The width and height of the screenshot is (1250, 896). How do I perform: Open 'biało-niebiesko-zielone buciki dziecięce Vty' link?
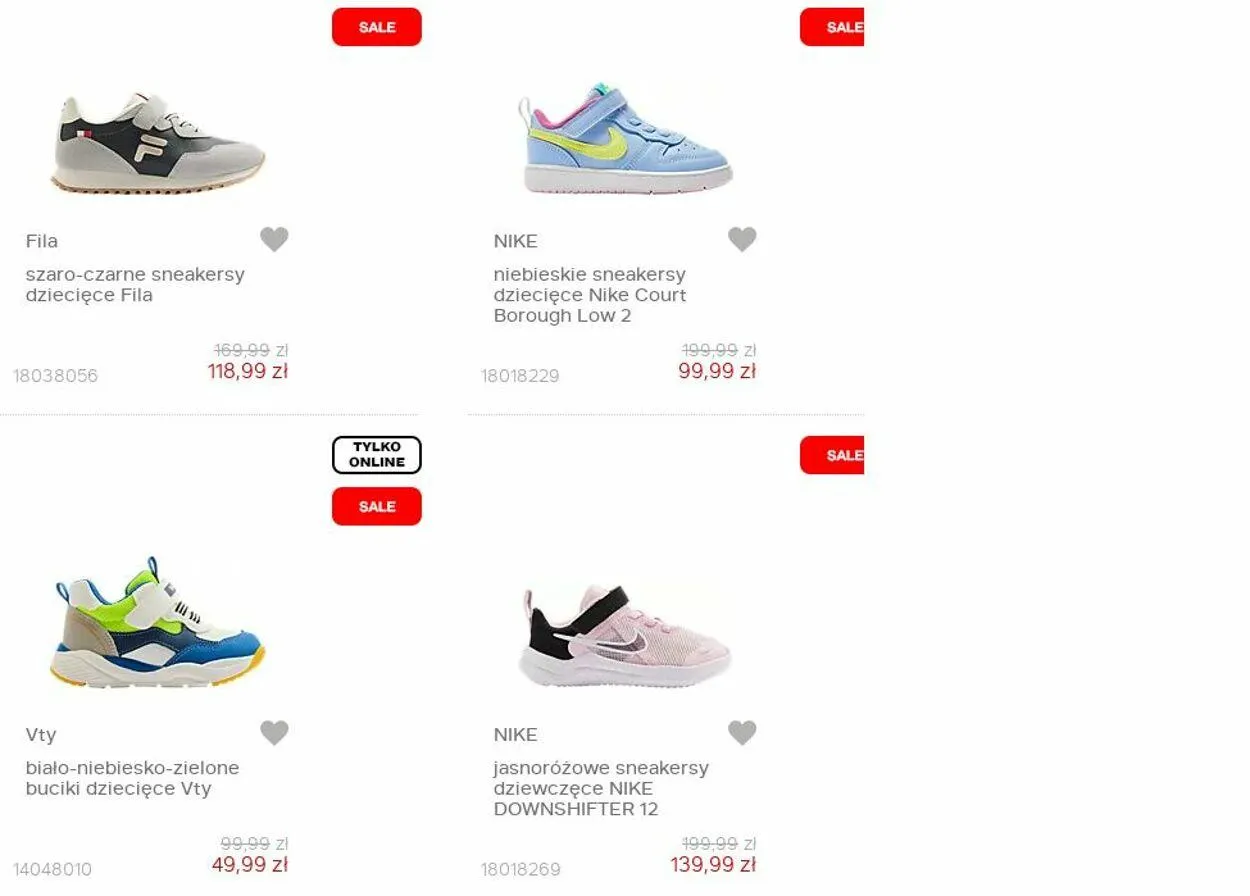point(133,778)
